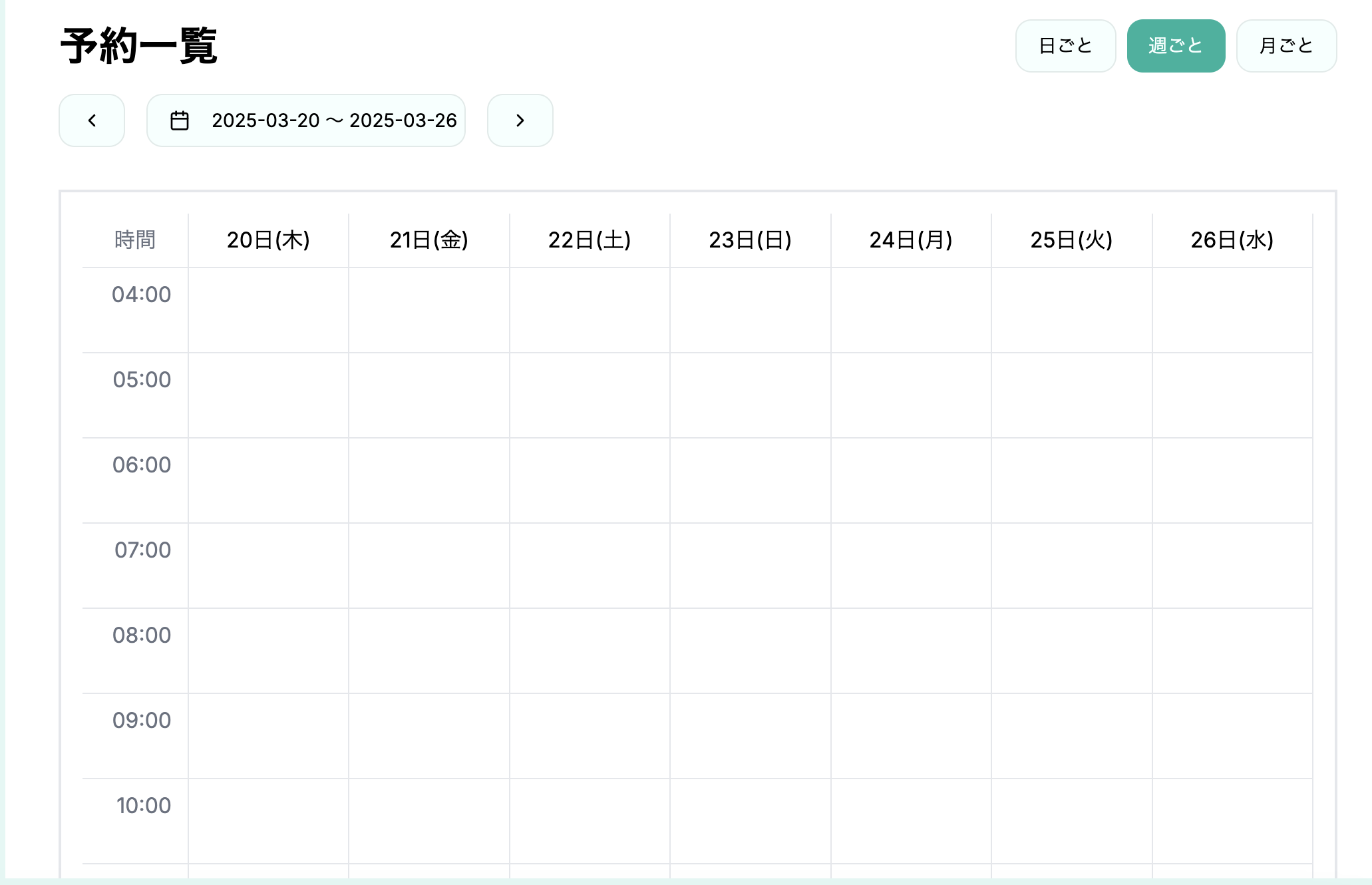This screenshot has width=1372, height=885.
Task: Select the 08:00 slot on 24日(月)
Action: click(x=911, y=651)
